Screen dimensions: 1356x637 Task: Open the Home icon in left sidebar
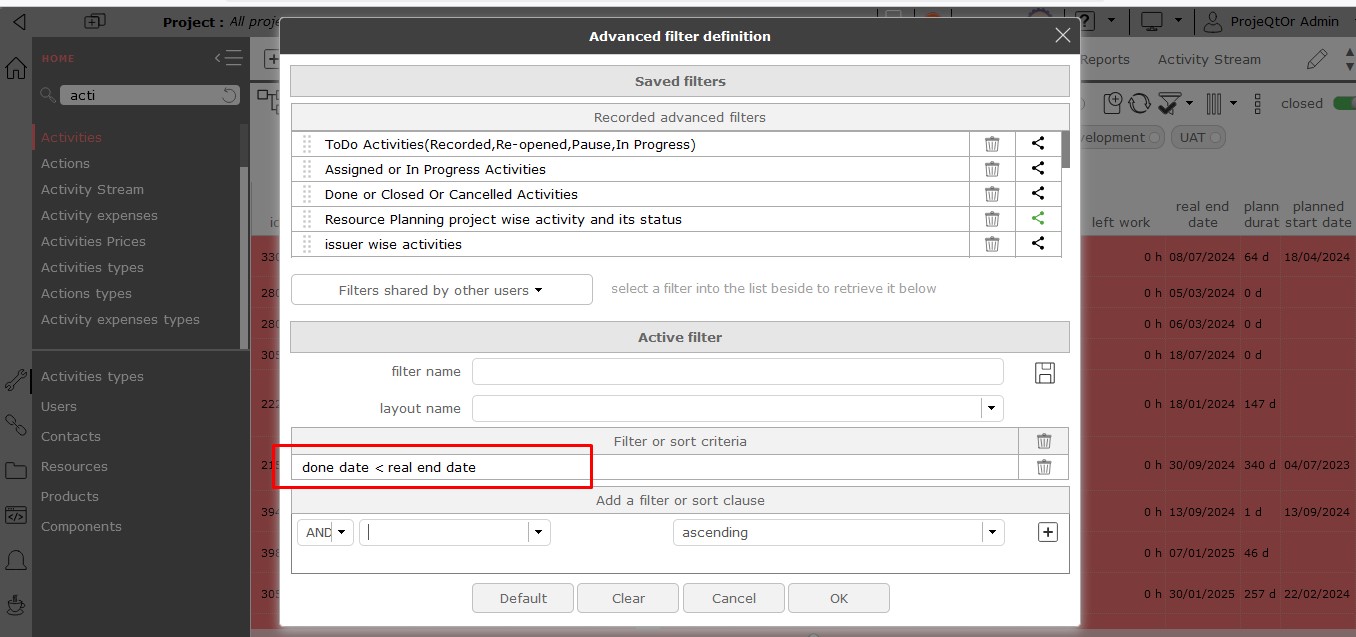pyautogui.click(x=16, y=69)
